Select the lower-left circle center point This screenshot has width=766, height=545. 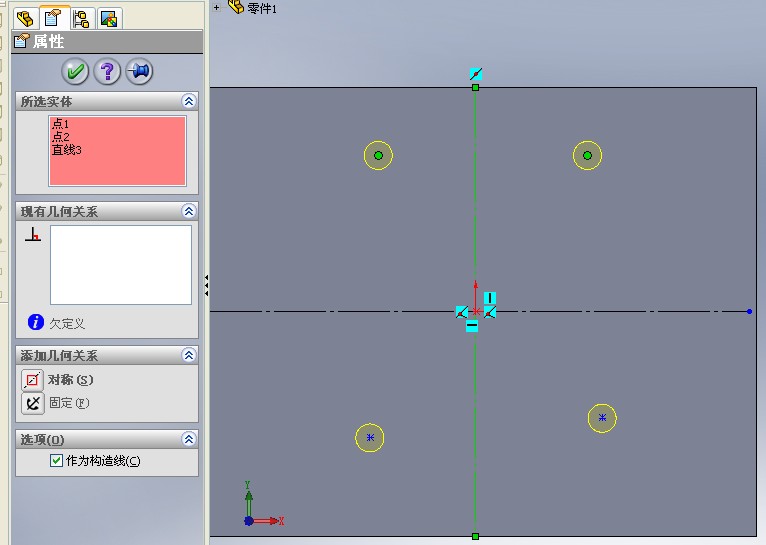370,438
